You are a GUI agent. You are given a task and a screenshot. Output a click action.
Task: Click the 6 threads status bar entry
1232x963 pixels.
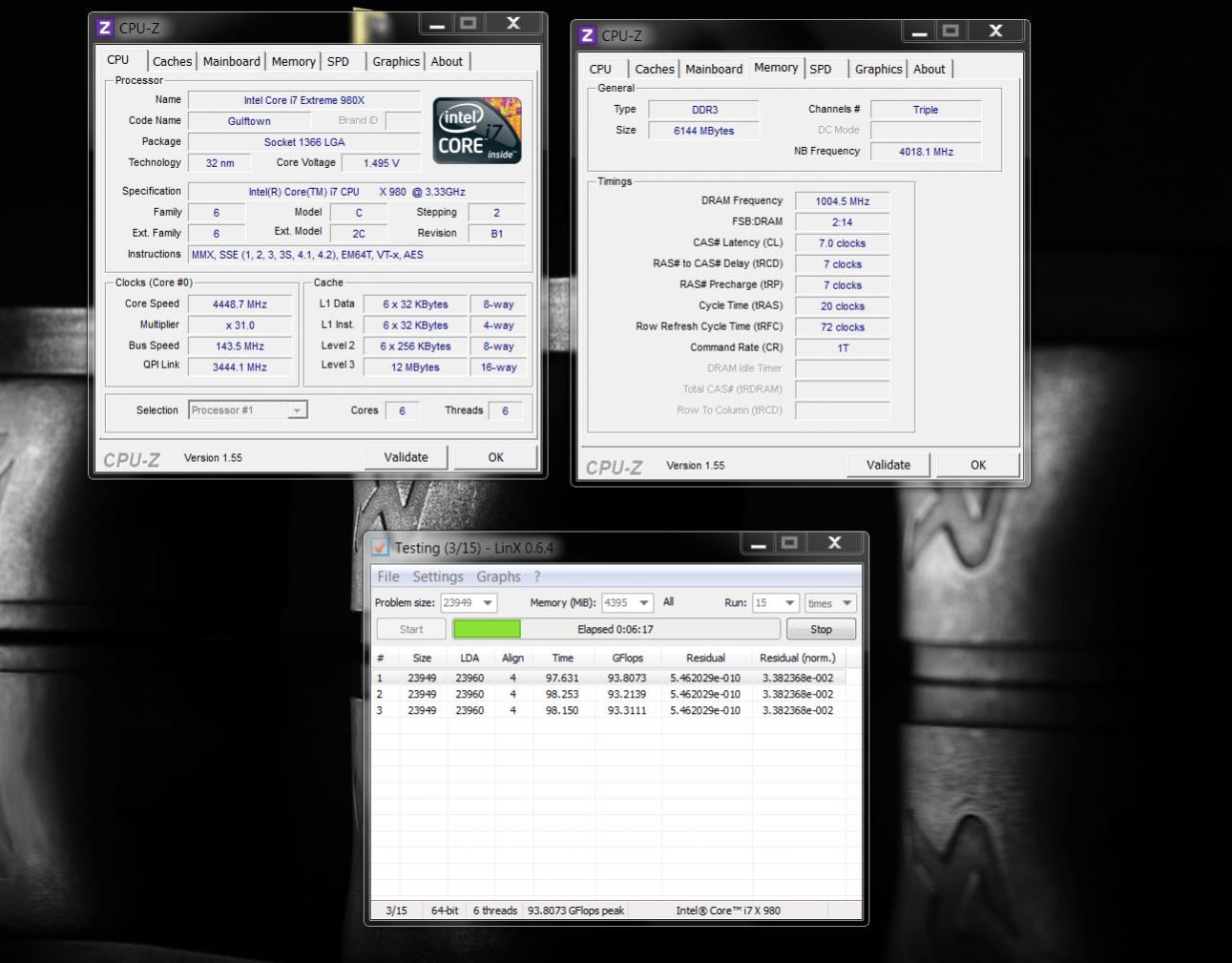click(x=495, y=911)
